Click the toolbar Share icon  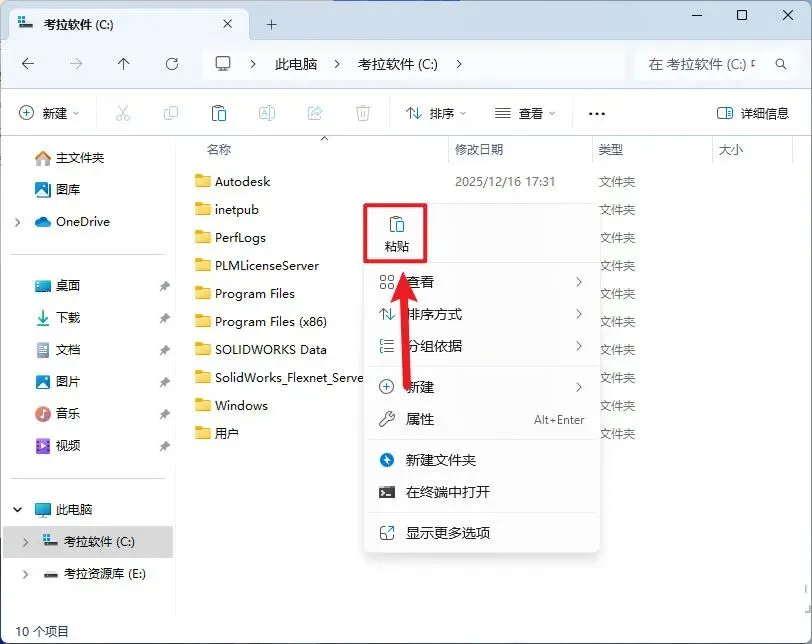coord(315,113)
